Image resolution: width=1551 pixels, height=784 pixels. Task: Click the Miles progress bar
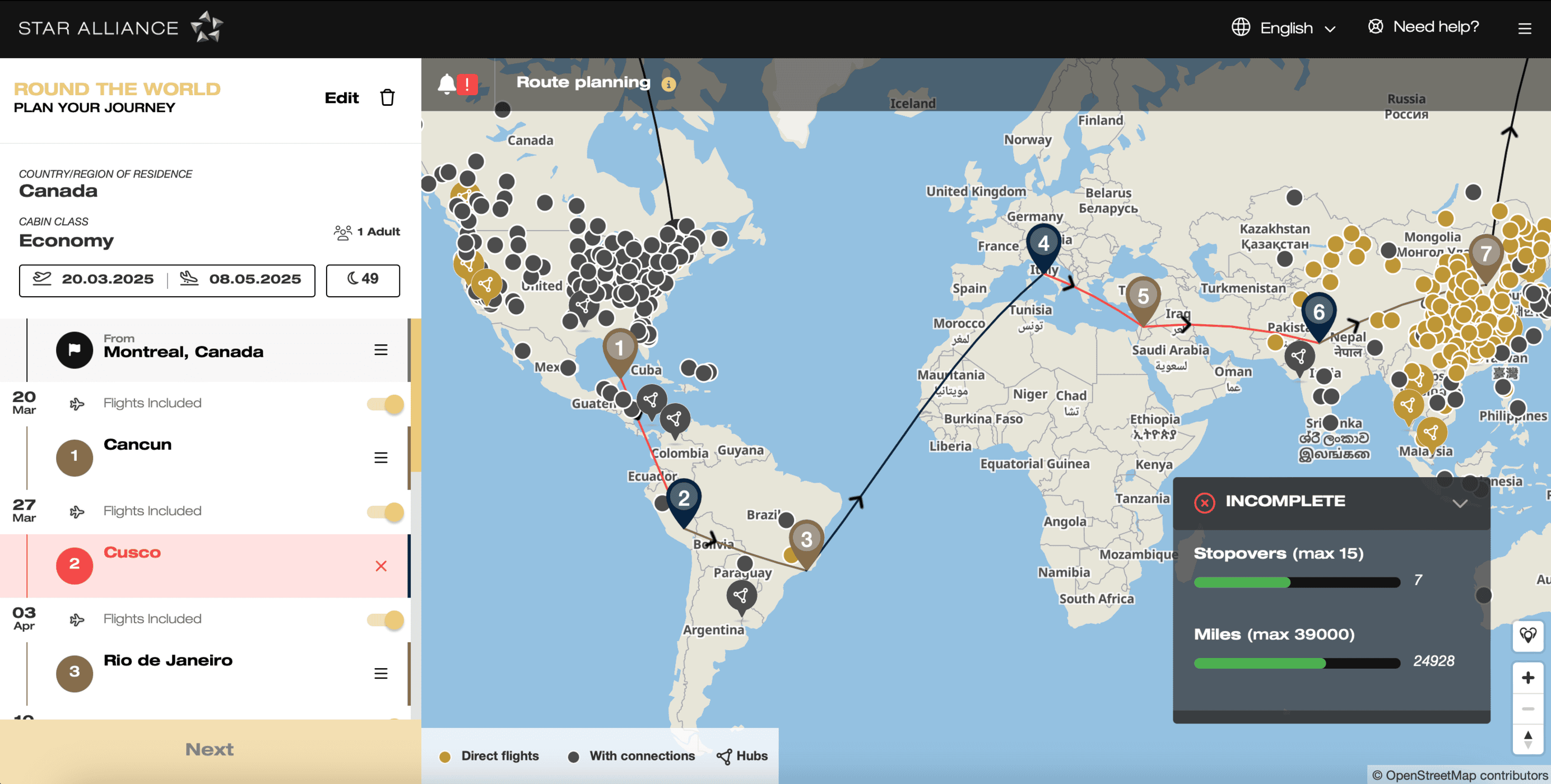click(x=1296, y=663)
